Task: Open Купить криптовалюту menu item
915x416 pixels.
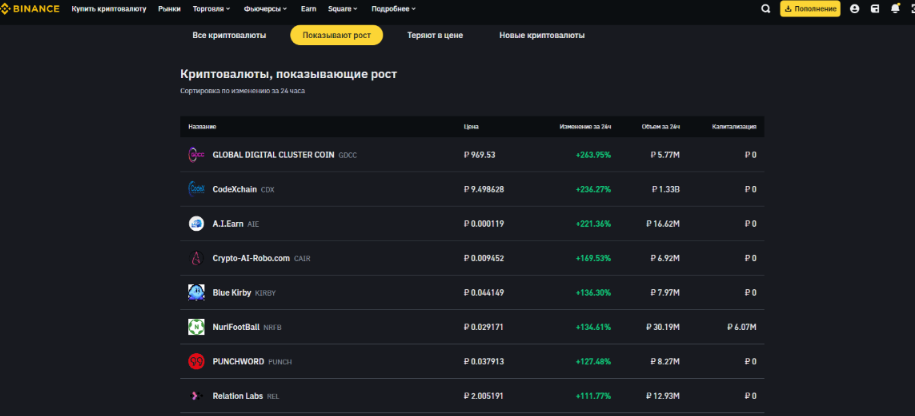Action: (109, 9)
